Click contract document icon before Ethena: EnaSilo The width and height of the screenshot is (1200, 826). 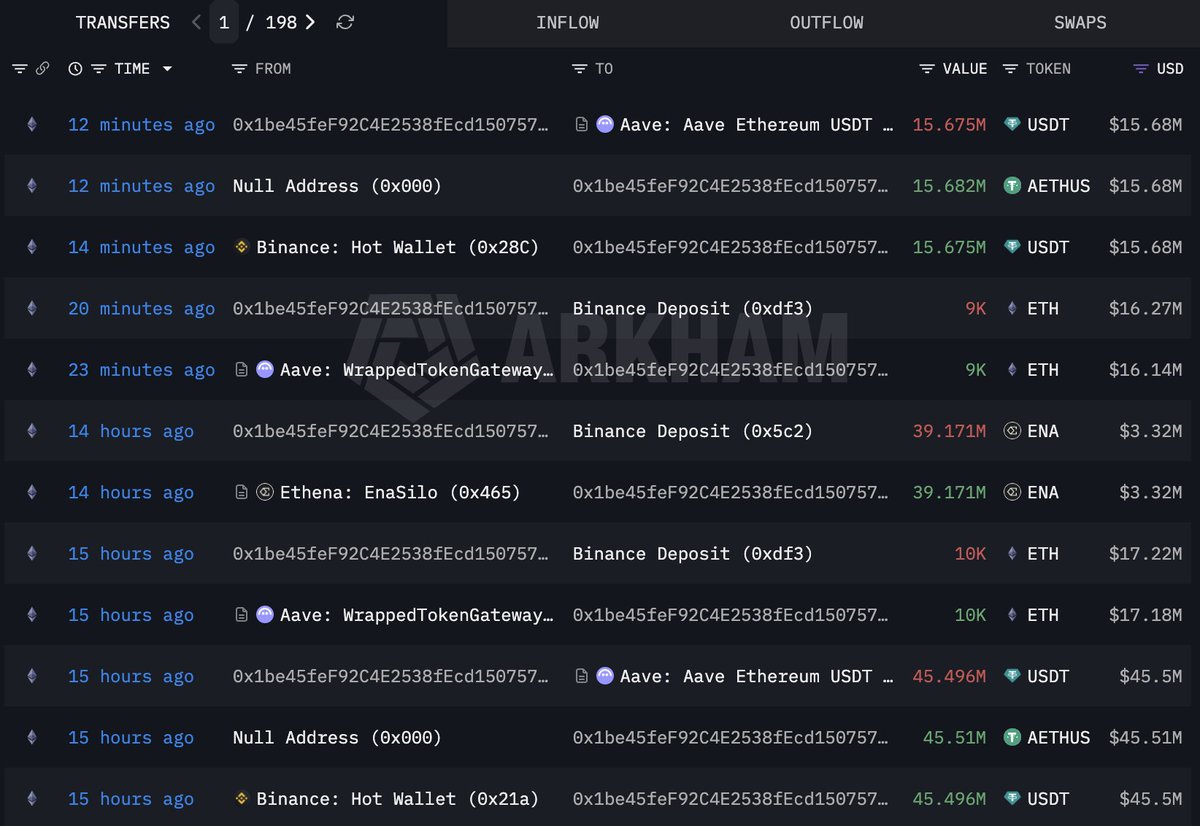[x=241, y=492]
